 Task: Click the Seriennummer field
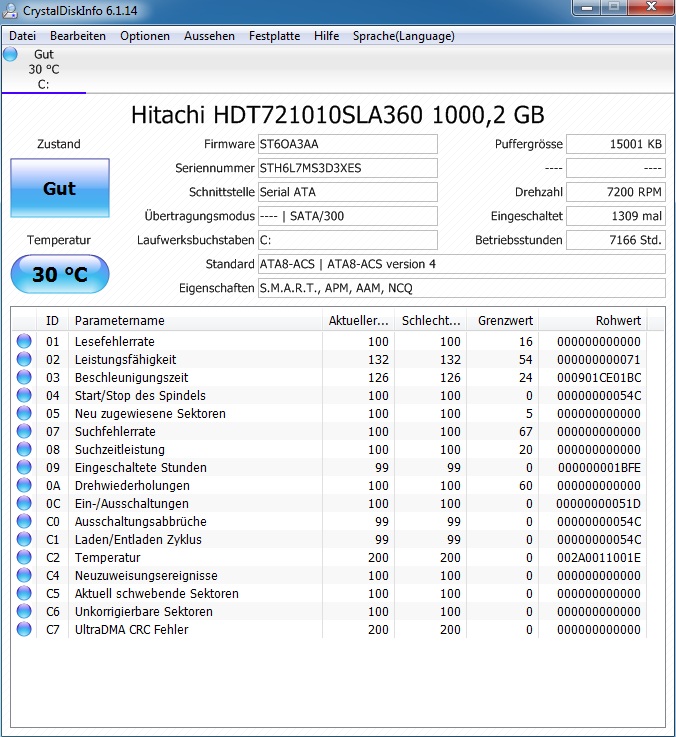point(347,168)
